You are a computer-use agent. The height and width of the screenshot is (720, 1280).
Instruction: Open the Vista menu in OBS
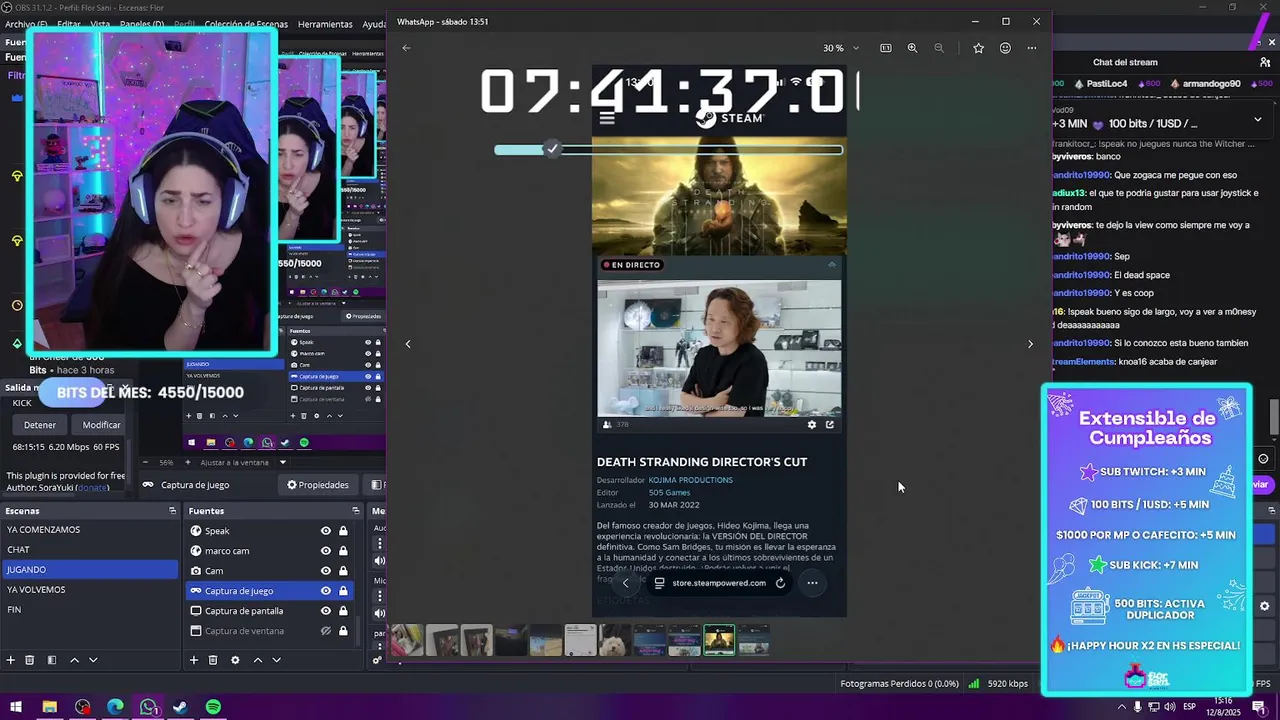click(100, 24)
